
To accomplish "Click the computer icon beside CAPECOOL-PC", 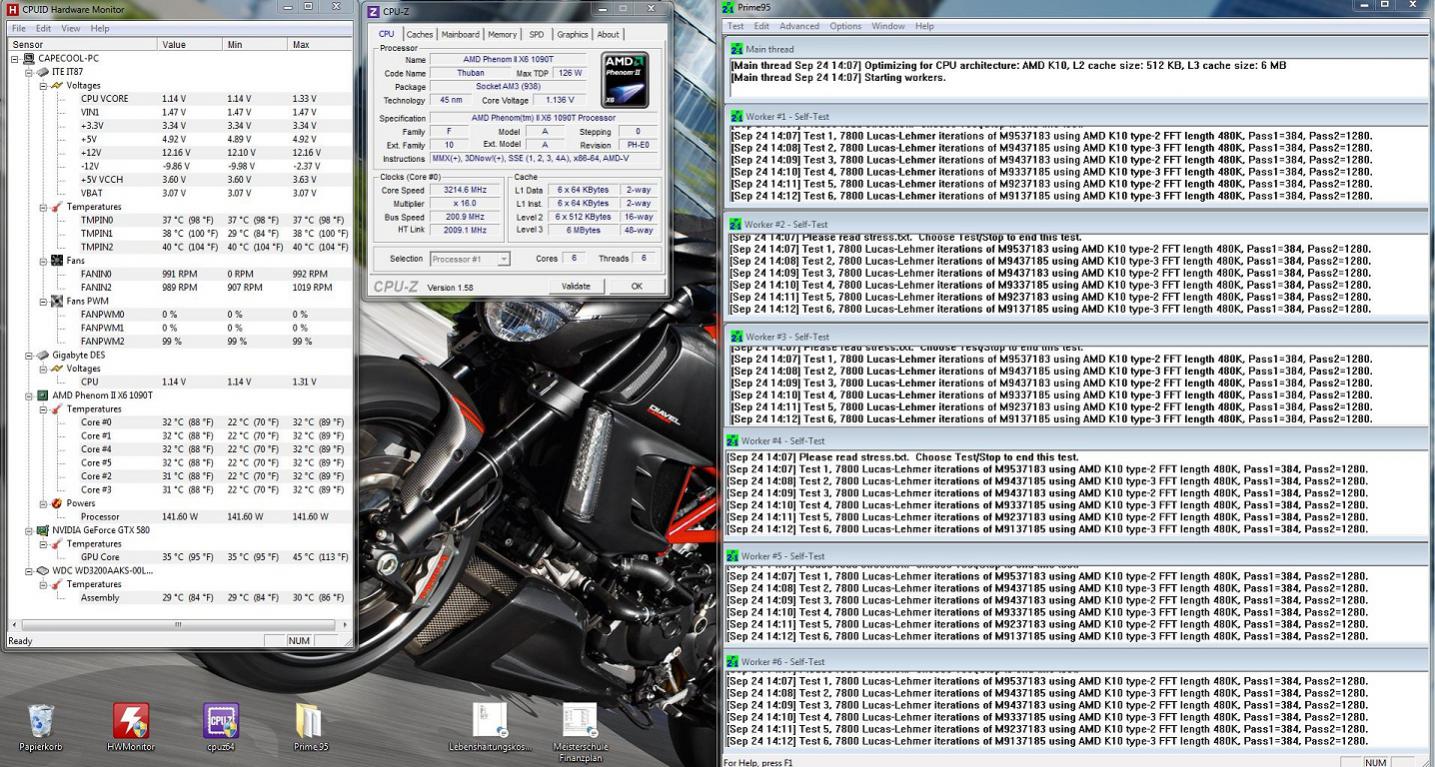I will 29,59.
